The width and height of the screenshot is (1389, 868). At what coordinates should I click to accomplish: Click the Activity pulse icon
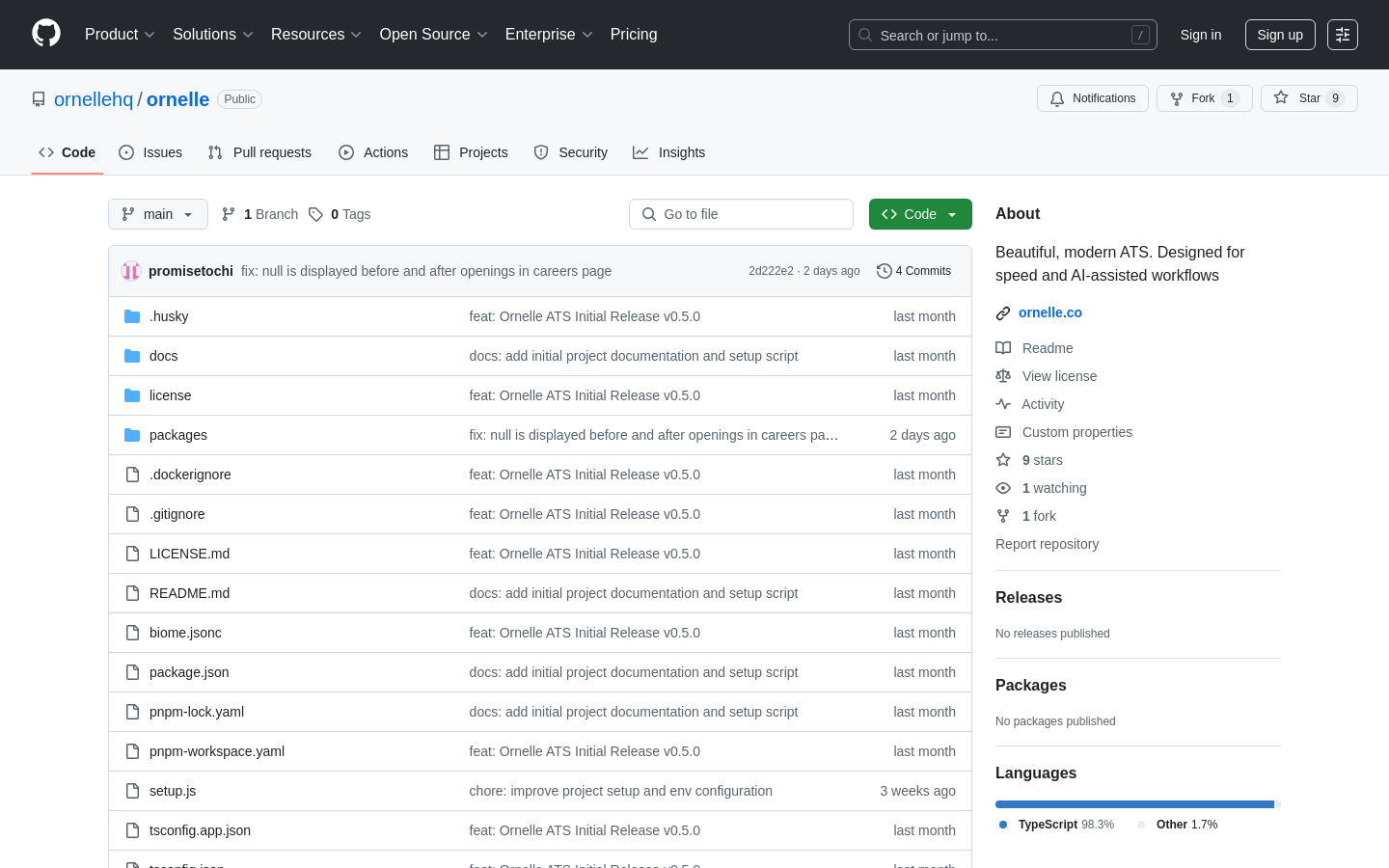(x=1003, y=404)
